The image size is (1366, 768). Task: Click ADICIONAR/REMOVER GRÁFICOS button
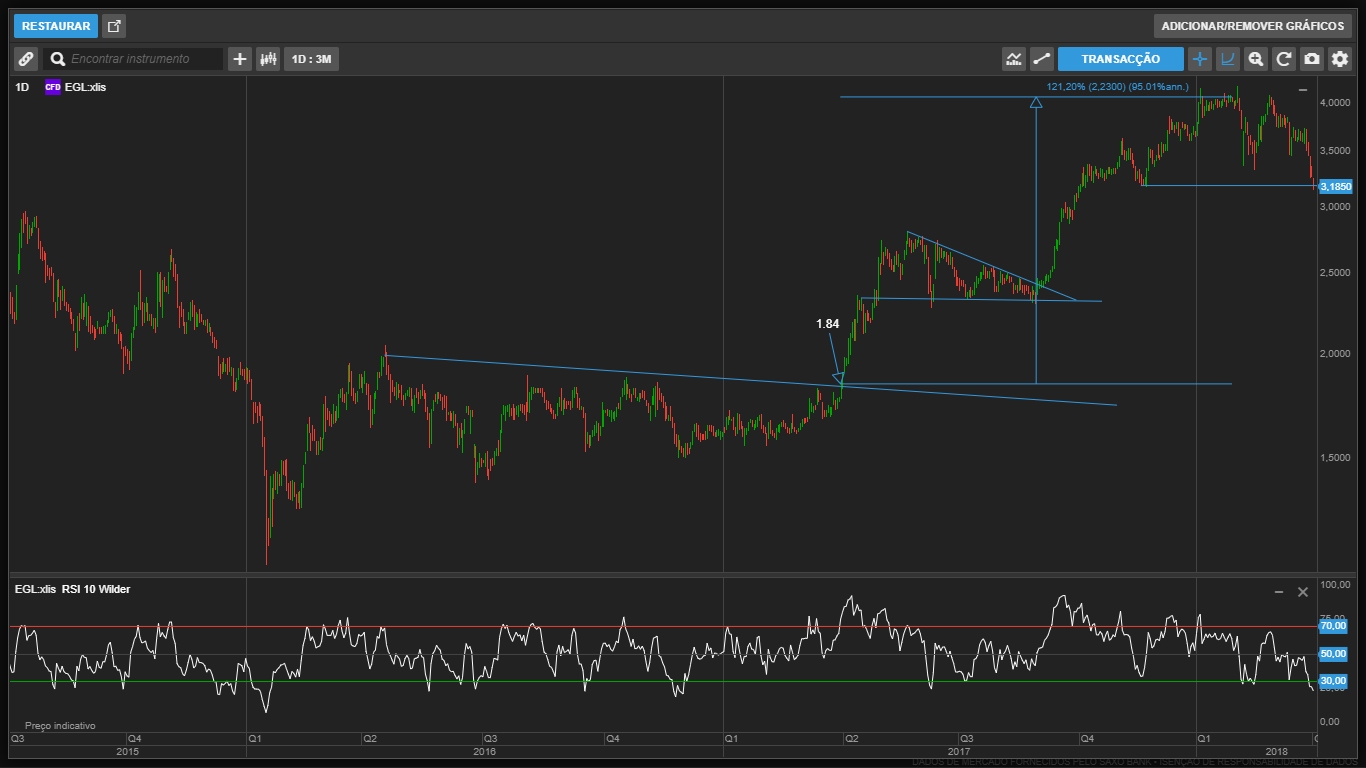[1252, 26]
